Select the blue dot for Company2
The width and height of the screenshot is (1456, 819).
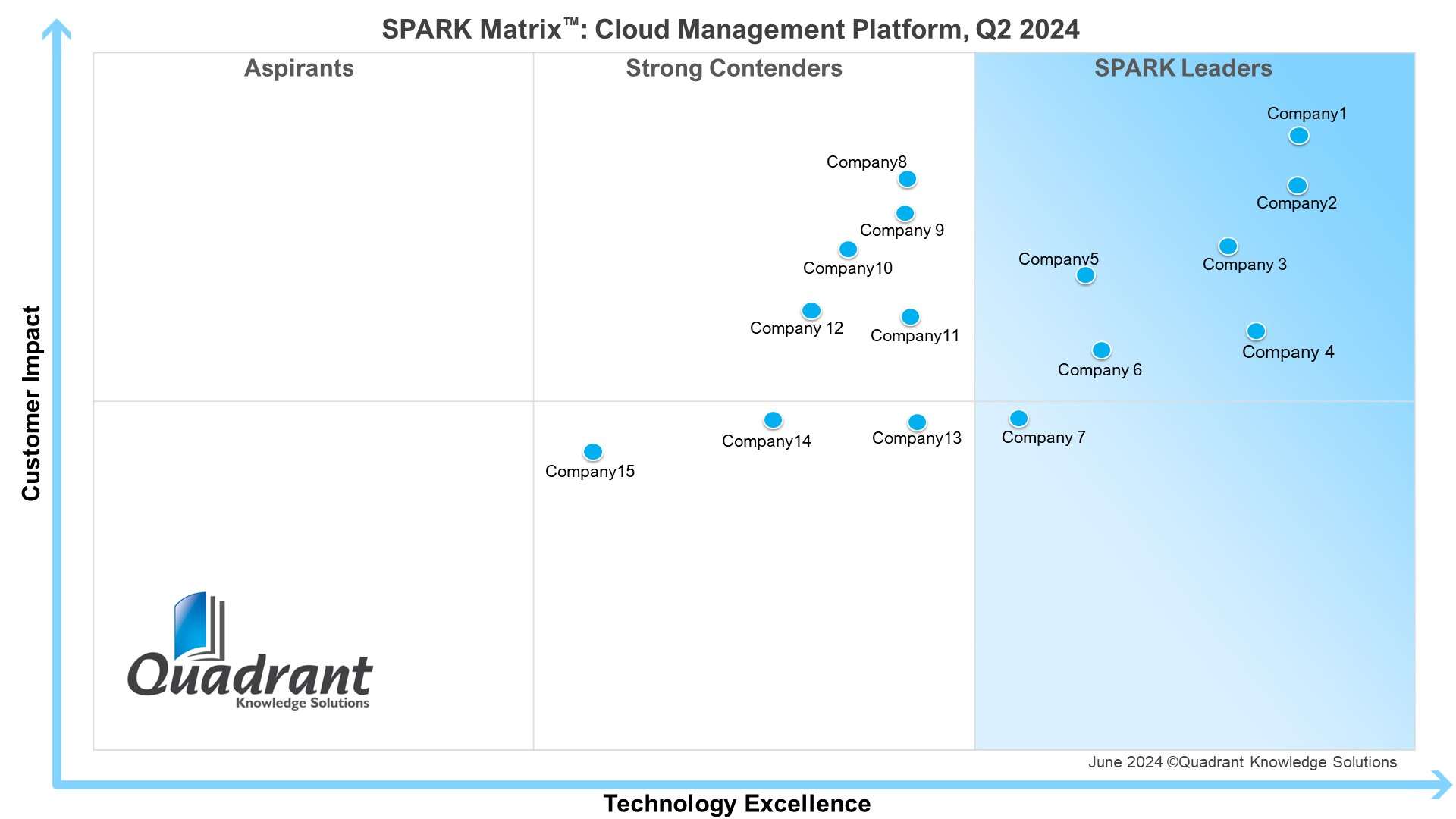coord(1297,186)
